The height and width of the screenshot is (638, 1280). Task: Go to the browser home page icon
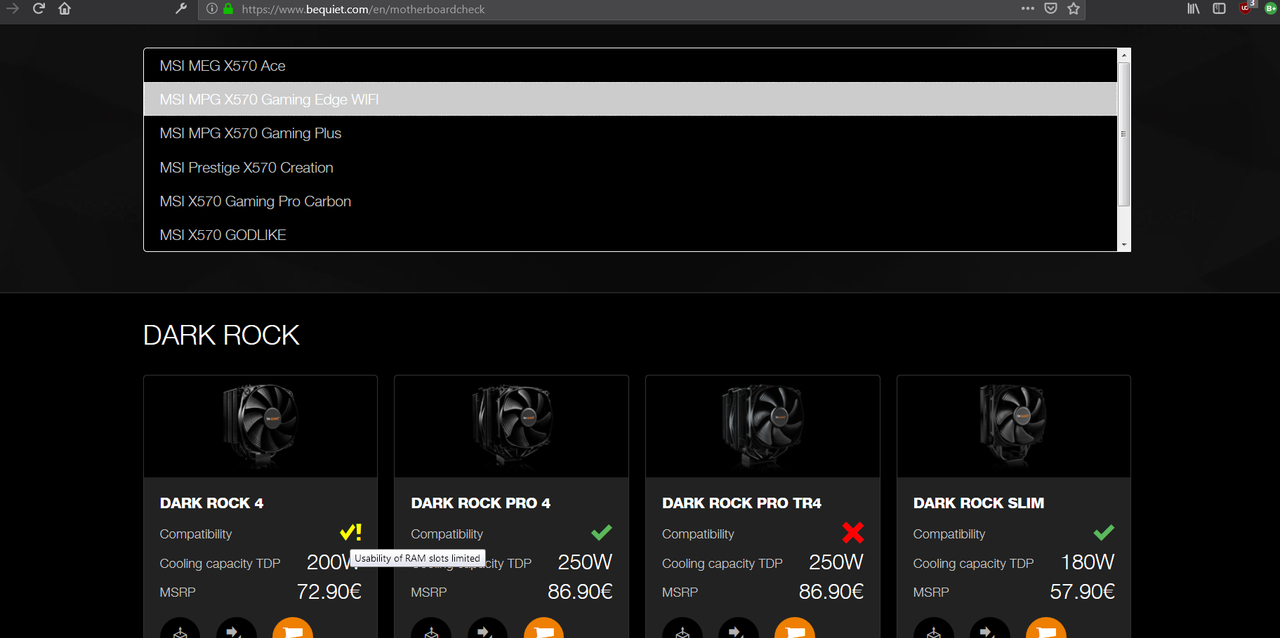pyautogui.click(x=65, y=8)
